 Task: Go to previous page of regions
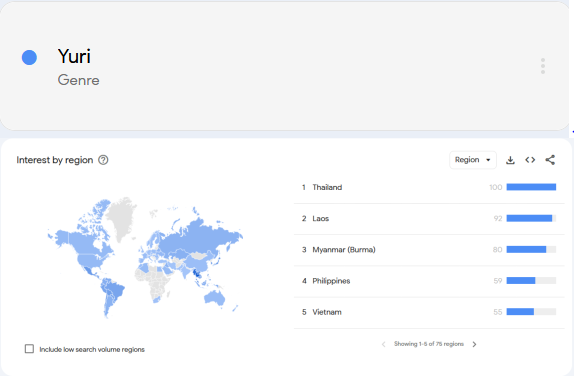tap(383, 344)
